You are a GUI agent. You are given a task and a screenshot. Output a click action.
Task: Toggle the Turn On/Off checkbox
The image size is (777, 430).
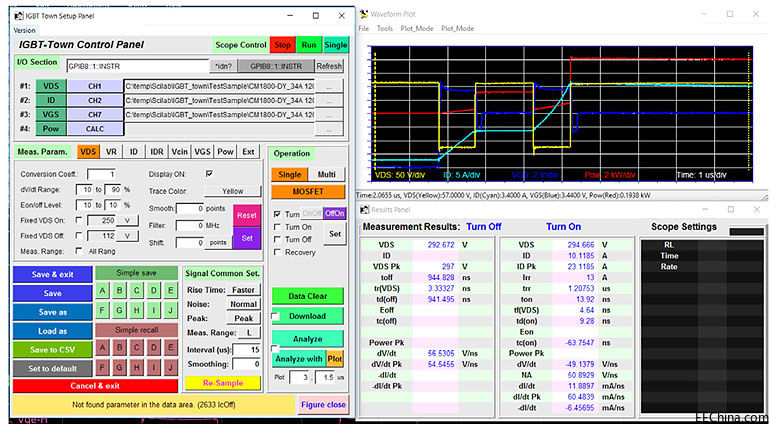[x=278, y=214]
